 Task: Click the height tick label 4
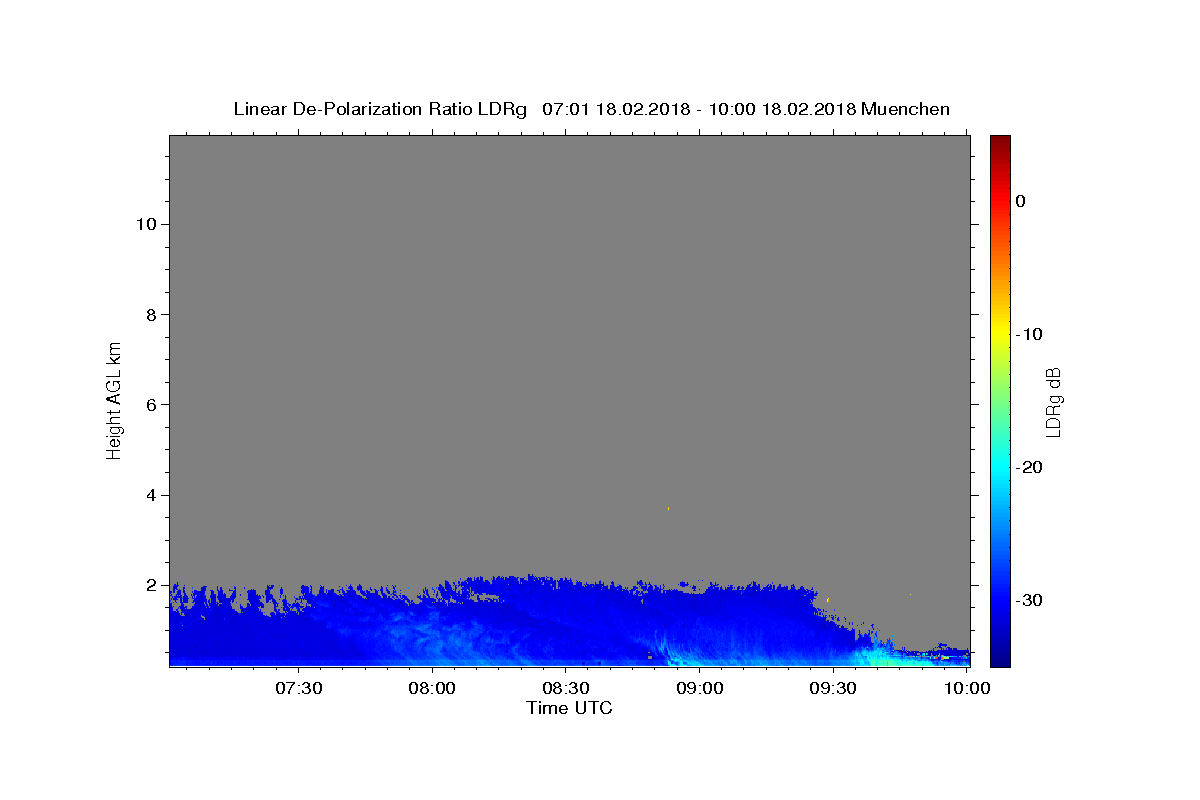click(150, 495)
